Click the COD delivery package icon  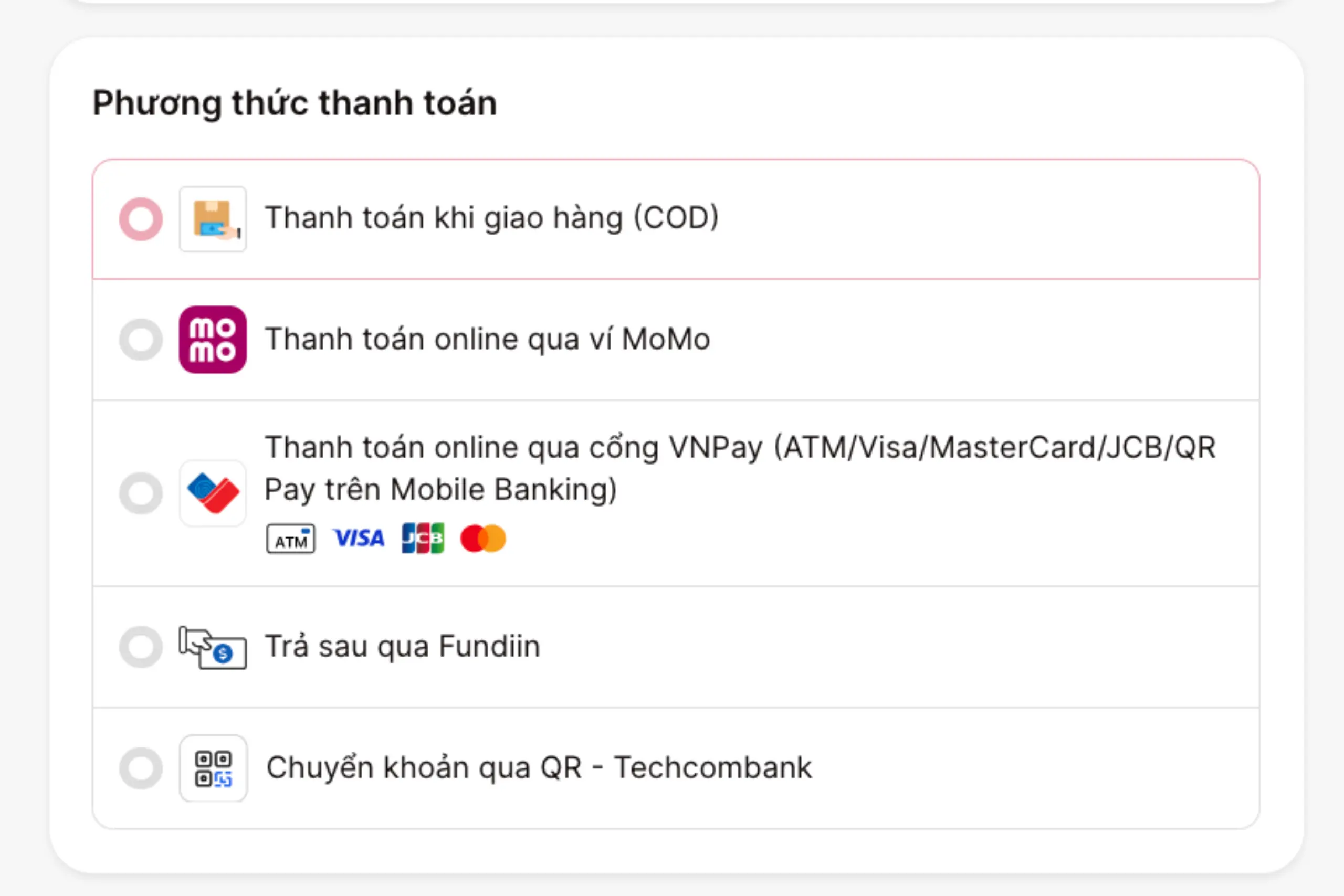pyautogui.click(x=213, y=219)
